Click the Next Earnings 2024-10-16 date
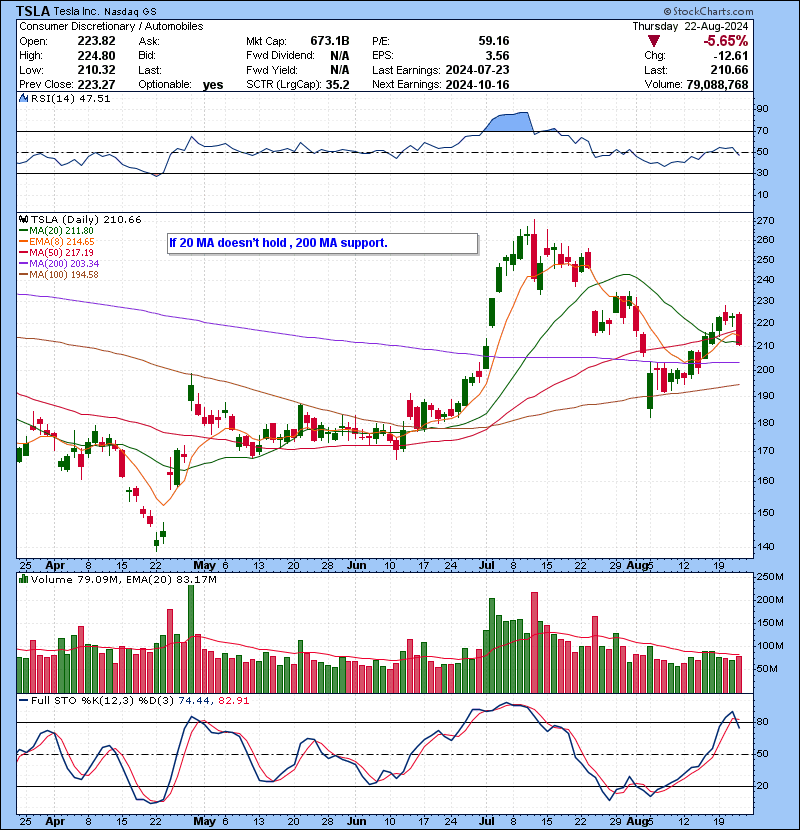 478,84
